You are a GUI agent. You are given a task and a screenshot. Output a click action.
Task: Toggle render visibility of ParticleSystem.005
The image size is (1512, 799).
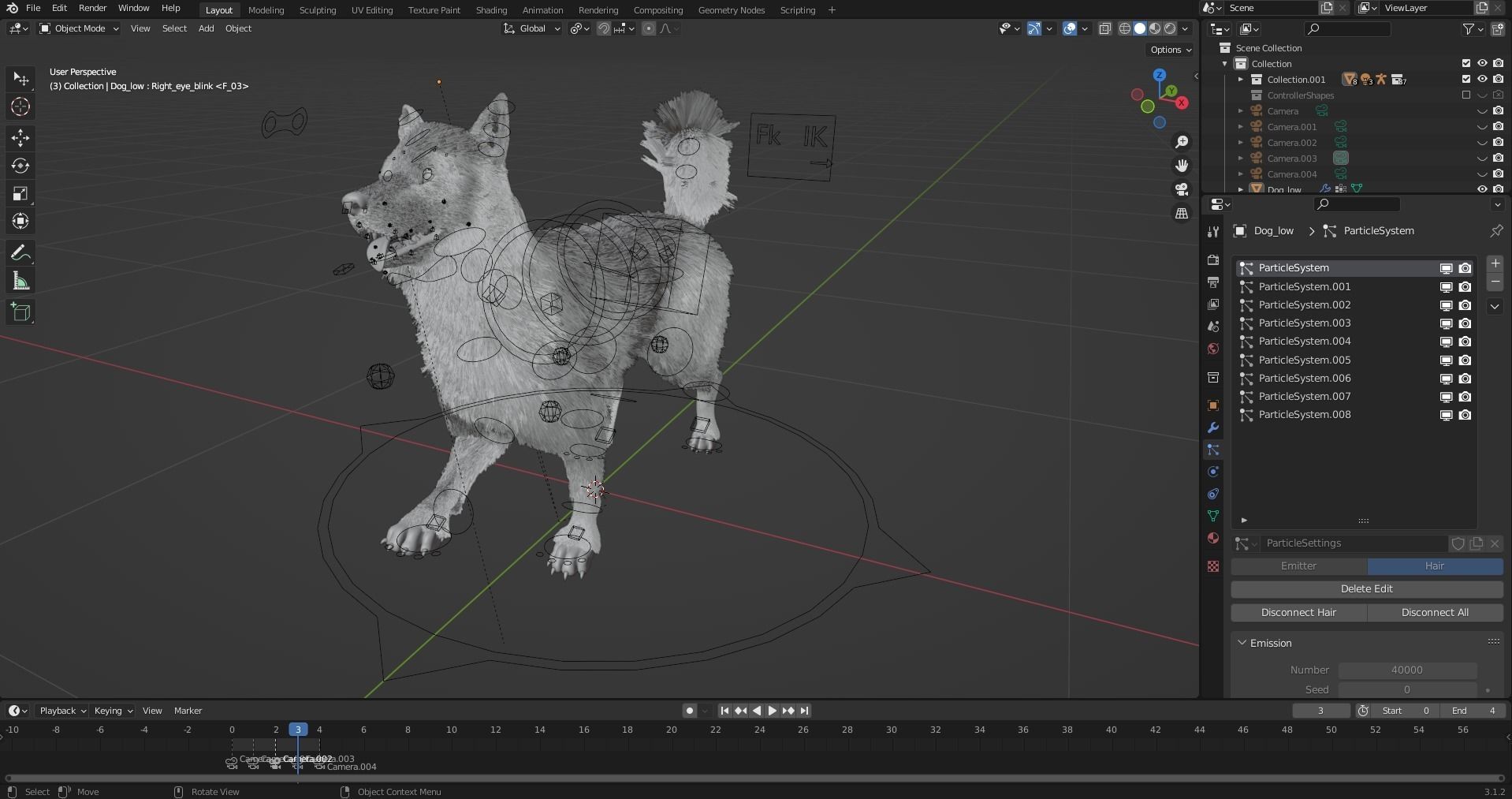pyautogui.click(x=1465, y=360)
